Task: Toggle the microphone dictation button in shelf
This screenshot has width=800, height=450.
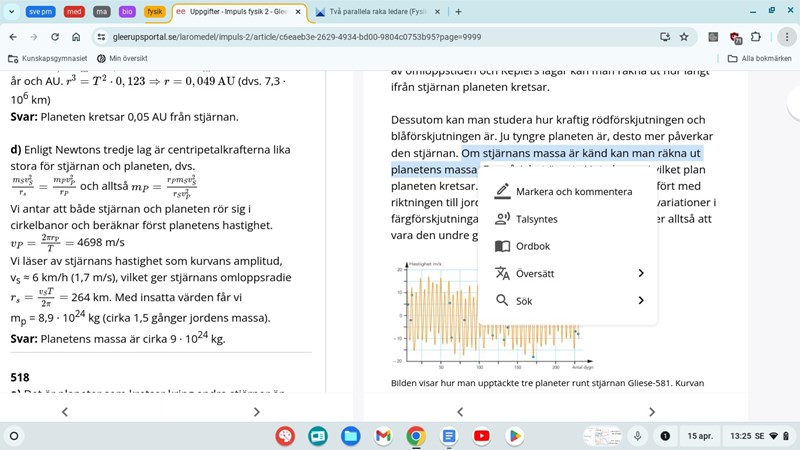Action: 637,436
